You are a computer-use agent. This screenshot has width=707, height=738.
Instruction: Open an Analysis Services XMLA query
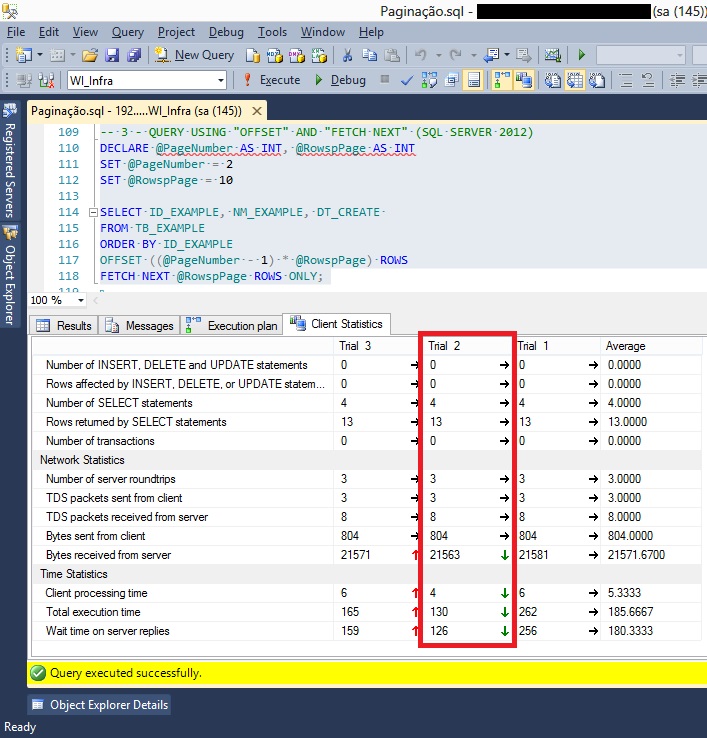(319, 55)
